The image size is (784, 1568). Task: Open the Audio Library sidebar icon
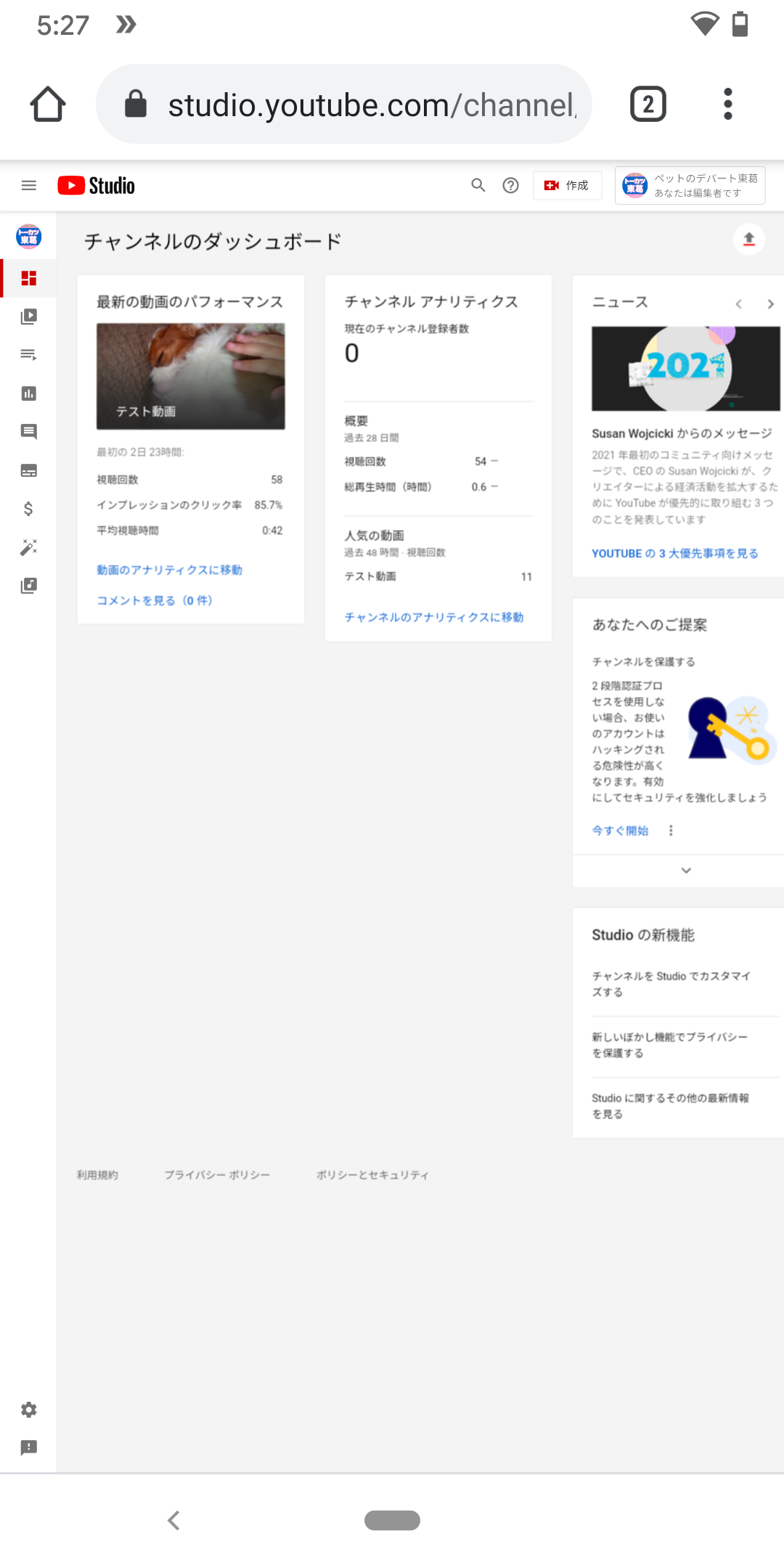pyautogui.click(x=28, y=586)
